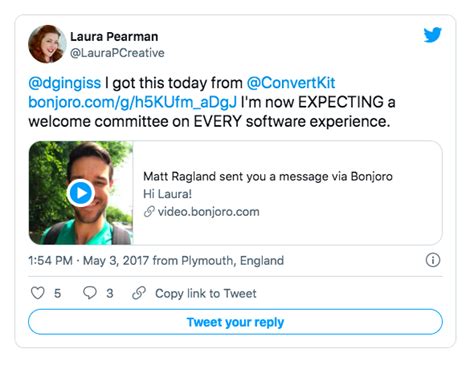Click the chain link copy icon
Screen dimensions: 474x365
coord(139,293)
